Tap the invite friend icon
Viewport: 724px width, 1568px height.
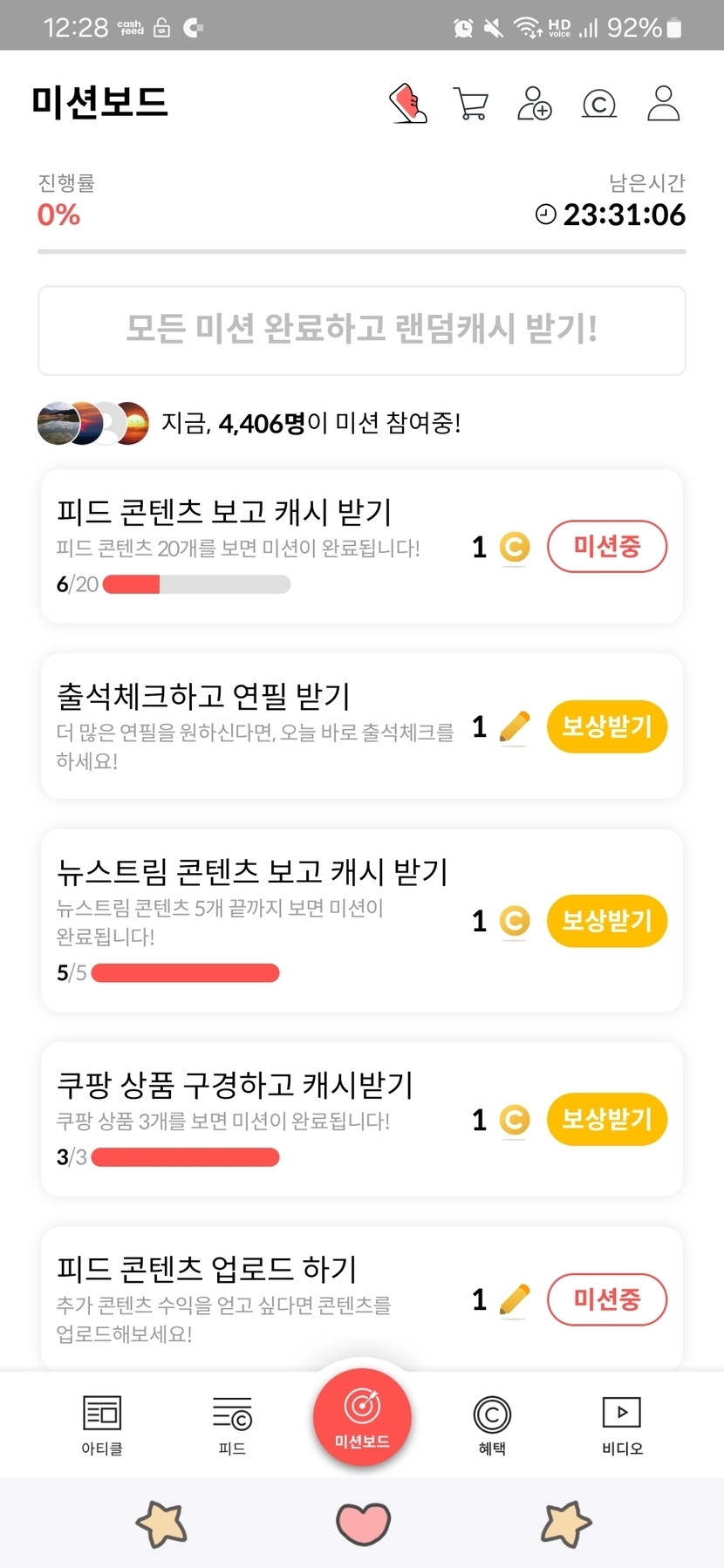[535, 104]
